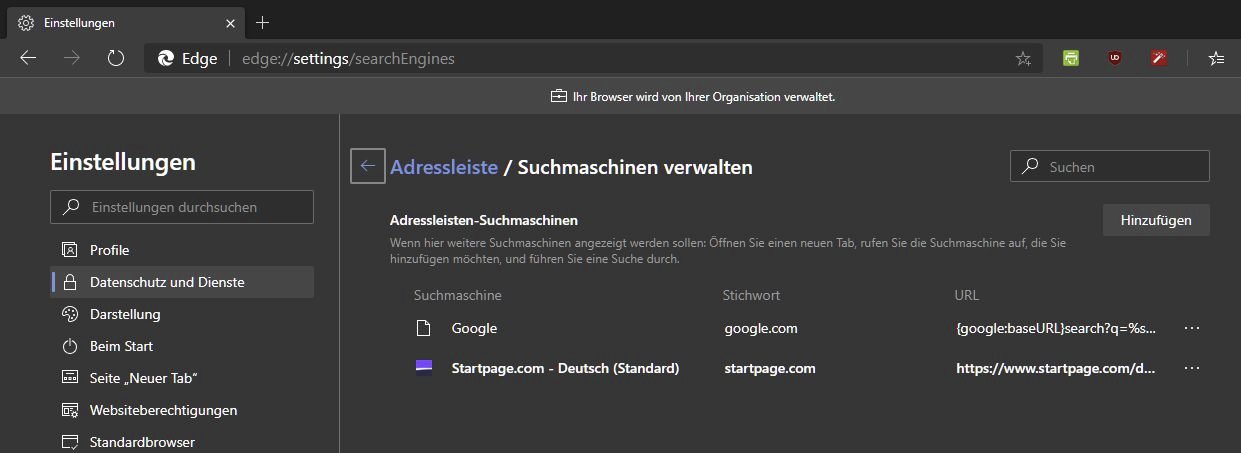Open the green printer extension icon

point(1071,59)
